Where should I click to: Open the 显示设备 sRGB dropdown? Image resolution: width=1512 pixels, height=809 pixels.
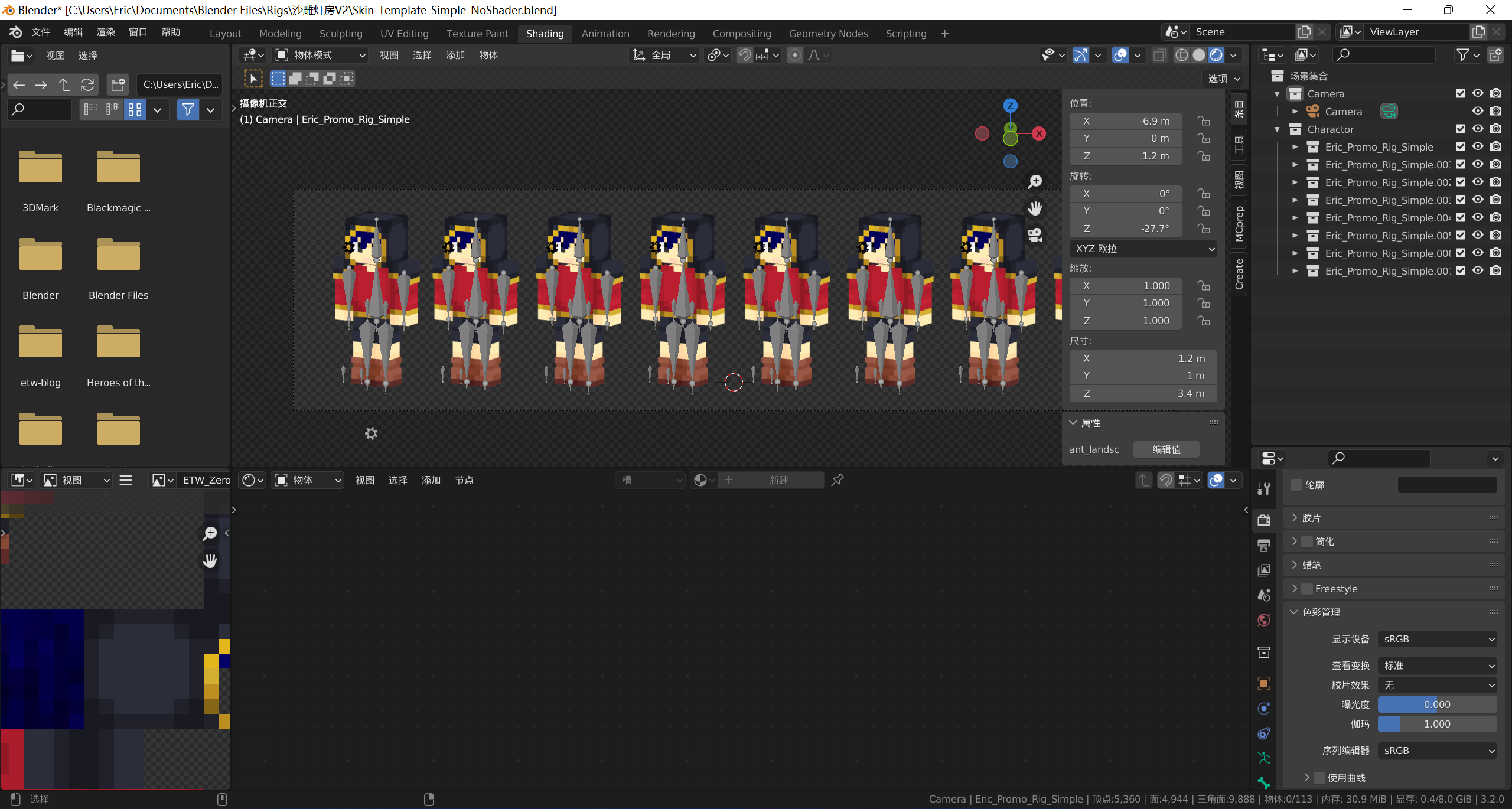coord(1438,639)
